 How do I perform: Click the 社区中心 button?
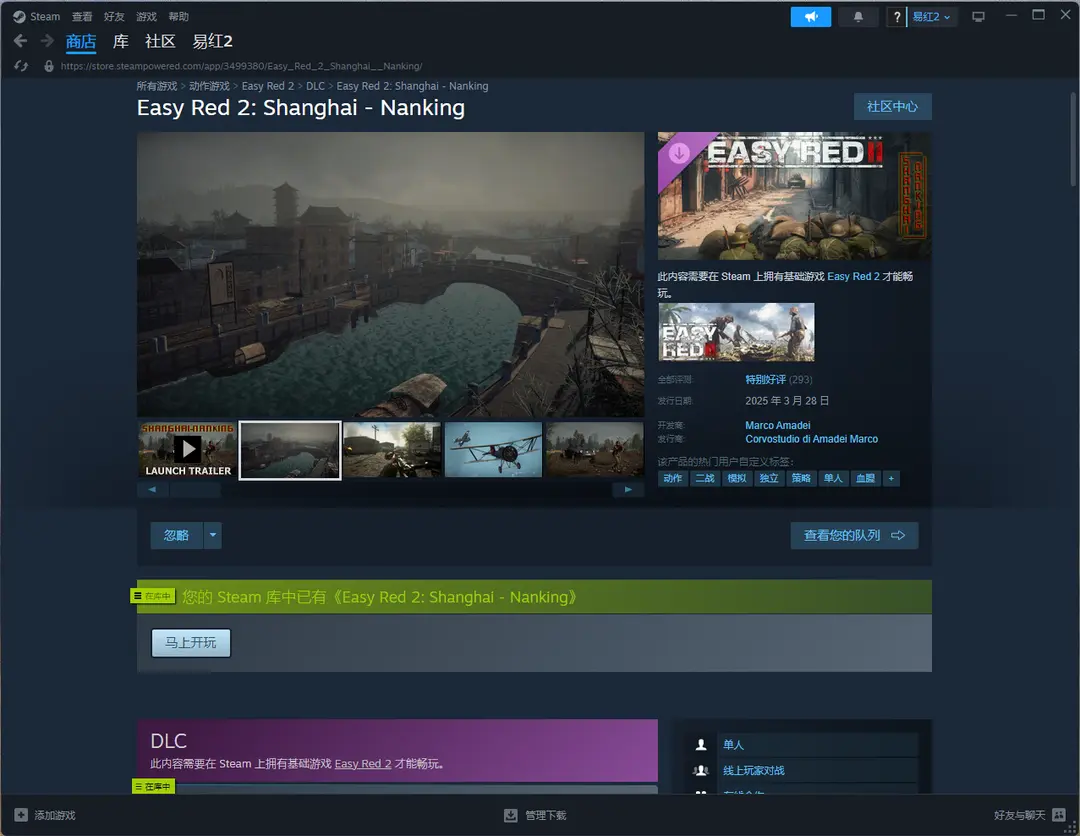point(892,107)
